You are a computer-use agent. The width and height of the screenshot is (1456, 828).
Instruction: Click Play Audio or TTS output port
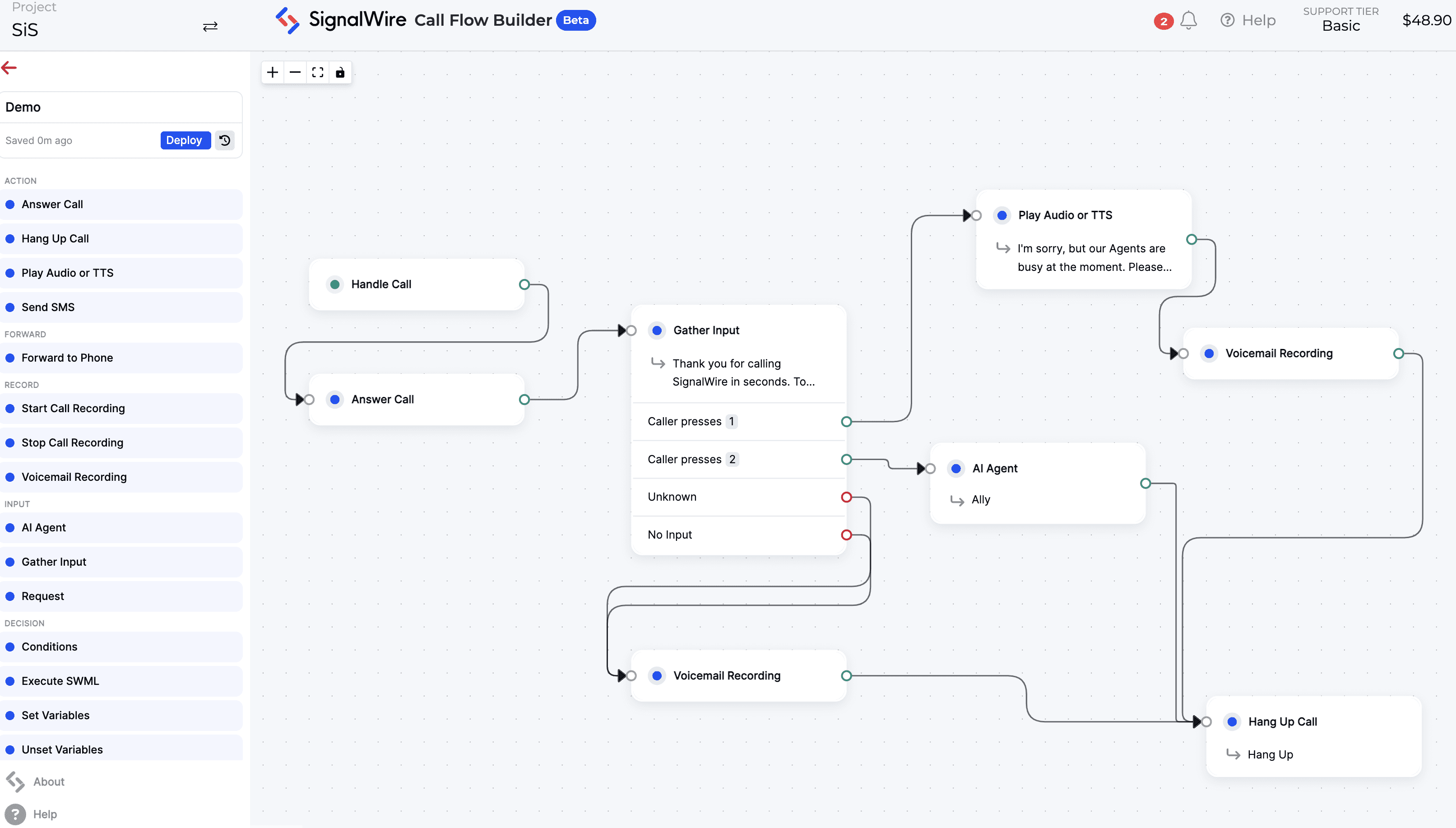coord(1192,239)
